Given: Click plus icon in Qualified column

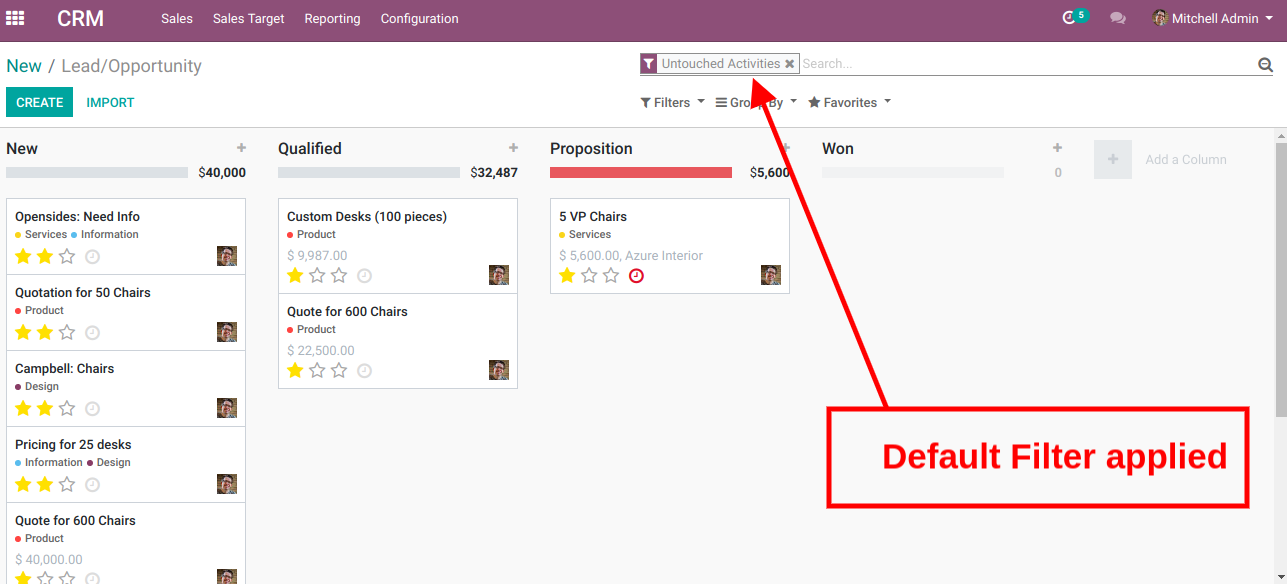Looking at the screenshot, I should tap(513, 148).
